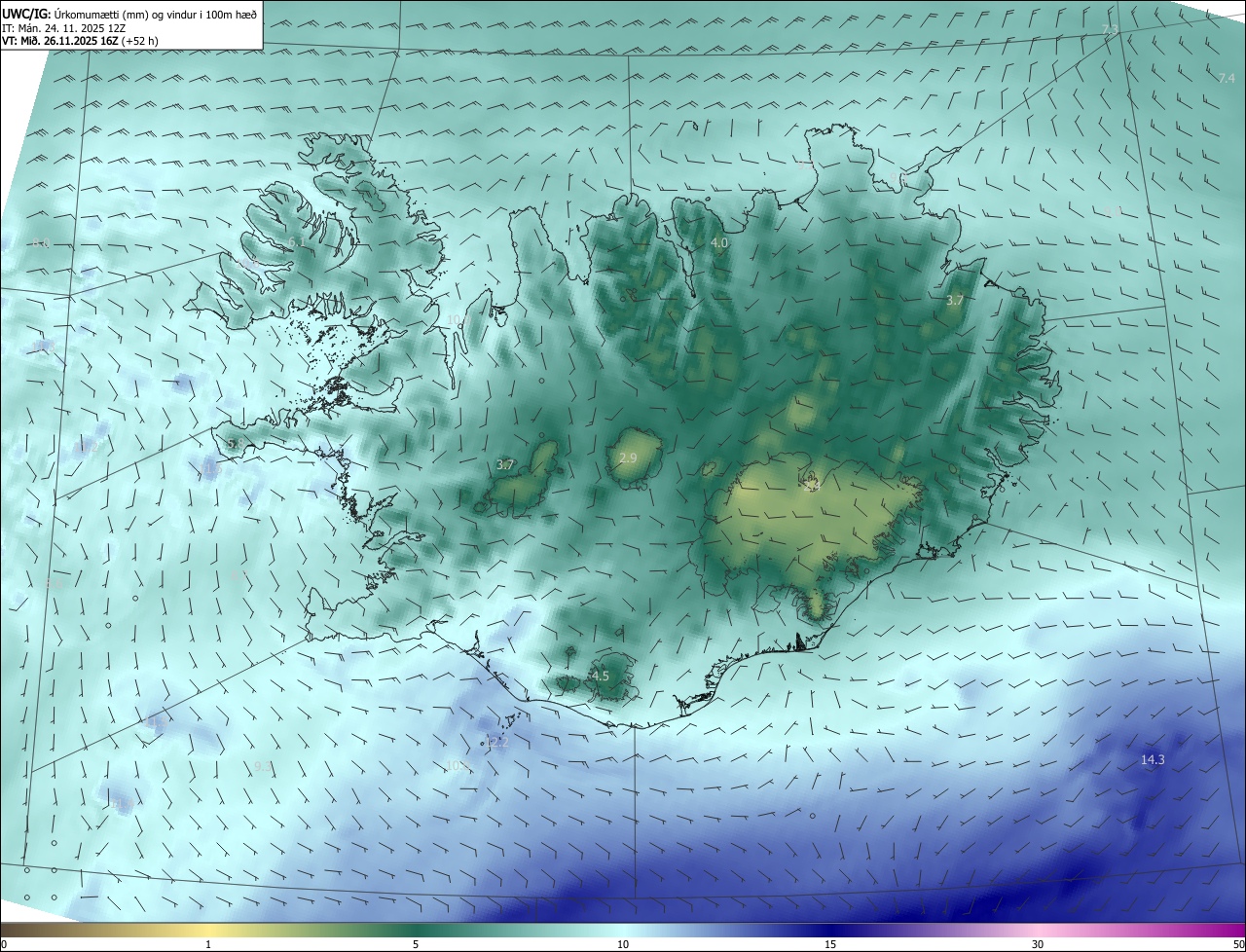
Task: Click the 2.9 value on Hofsjökull glacier
Action: (628, 458)
